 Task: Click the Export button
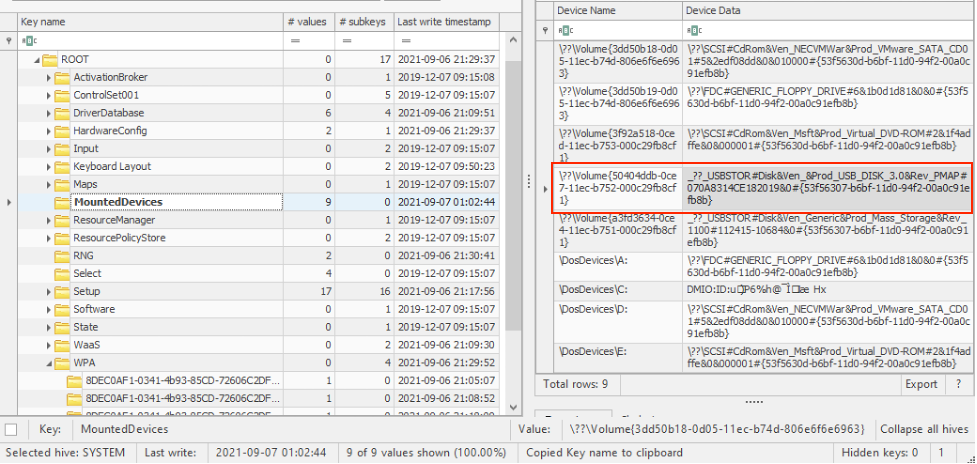tap(921, 384)
